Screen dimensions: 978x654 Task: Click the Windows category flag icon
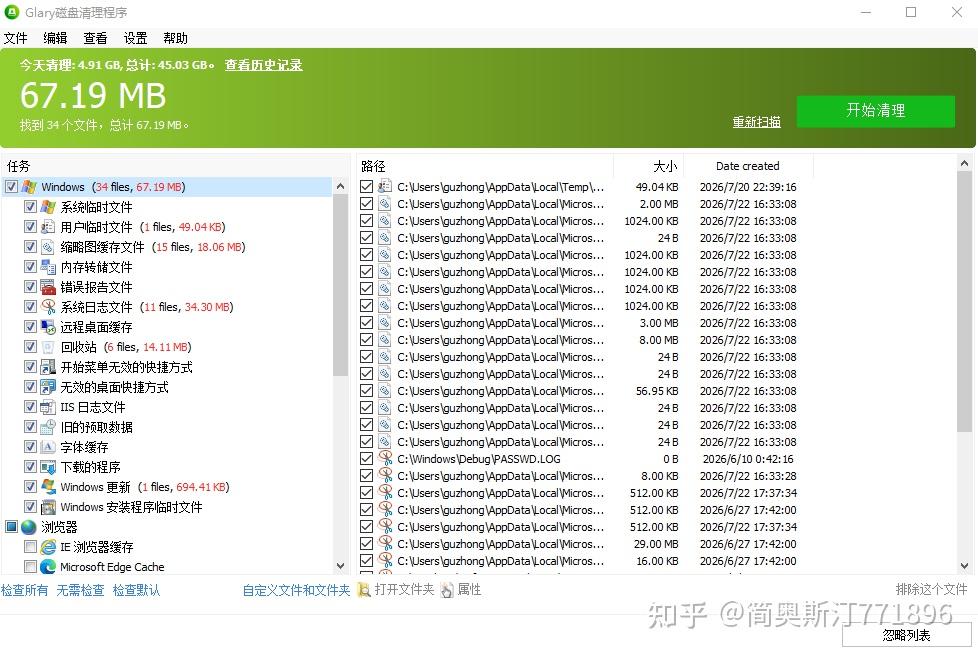tap(29, 186)
